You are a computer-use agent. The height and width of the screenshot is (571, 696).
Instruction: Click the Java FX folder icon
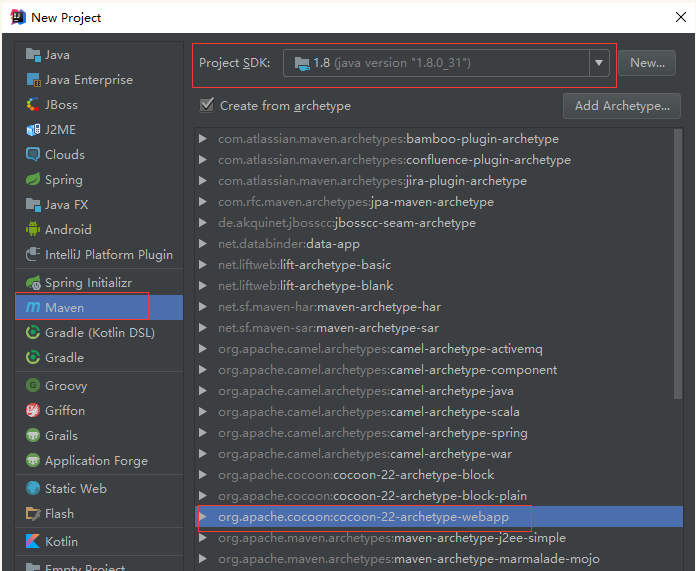[33, 204]
